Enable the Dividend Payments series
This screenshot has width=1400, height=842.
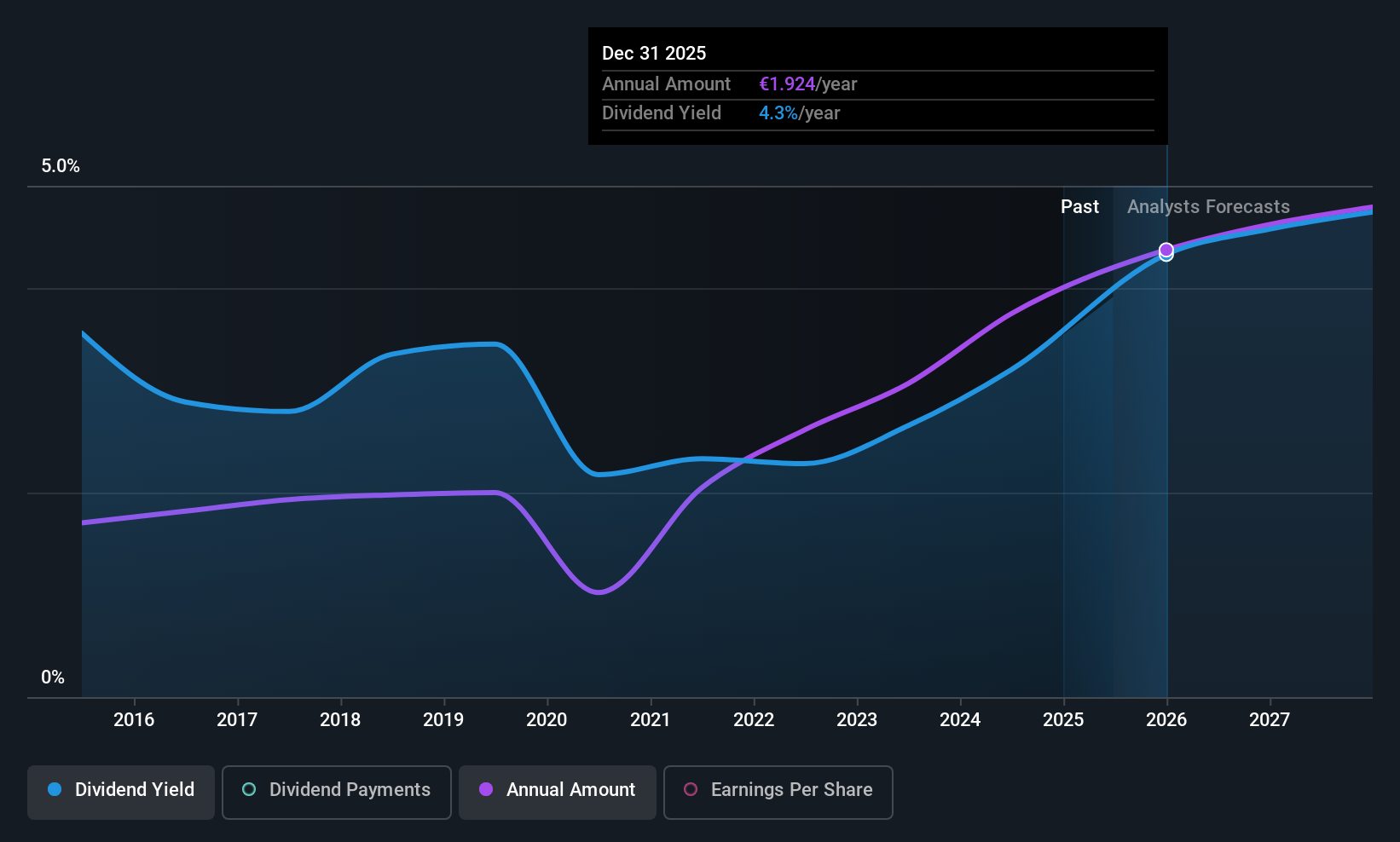pos(337,792)
